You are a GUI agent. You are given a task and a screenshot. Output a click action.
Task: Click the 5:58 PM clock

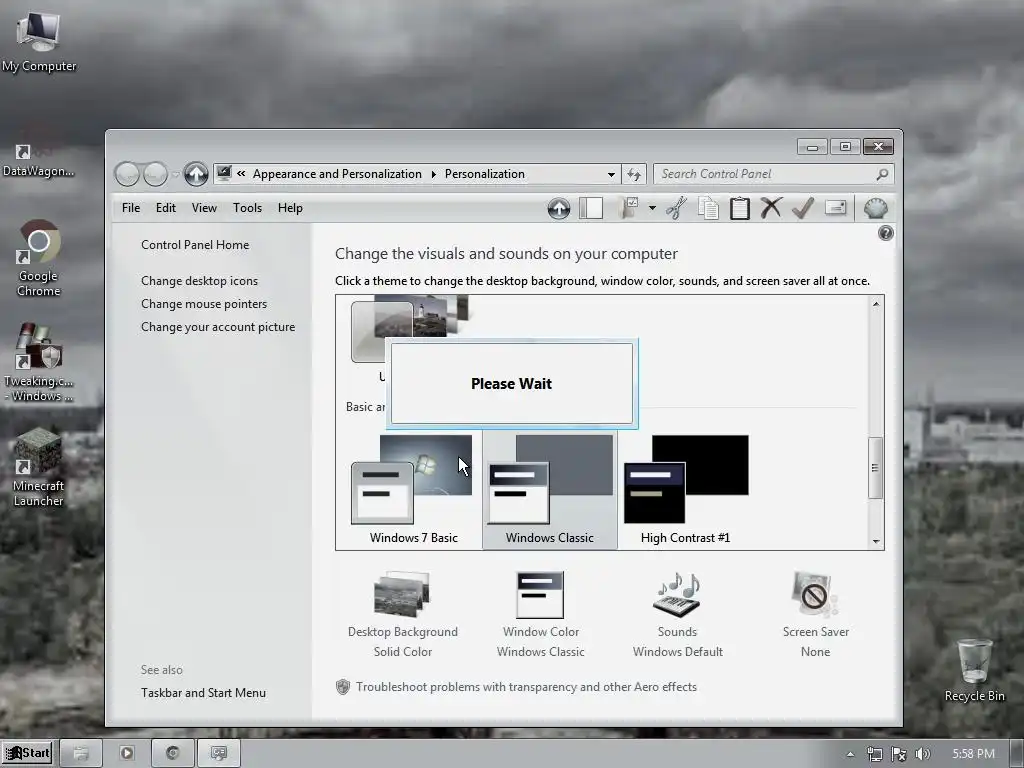973,754
